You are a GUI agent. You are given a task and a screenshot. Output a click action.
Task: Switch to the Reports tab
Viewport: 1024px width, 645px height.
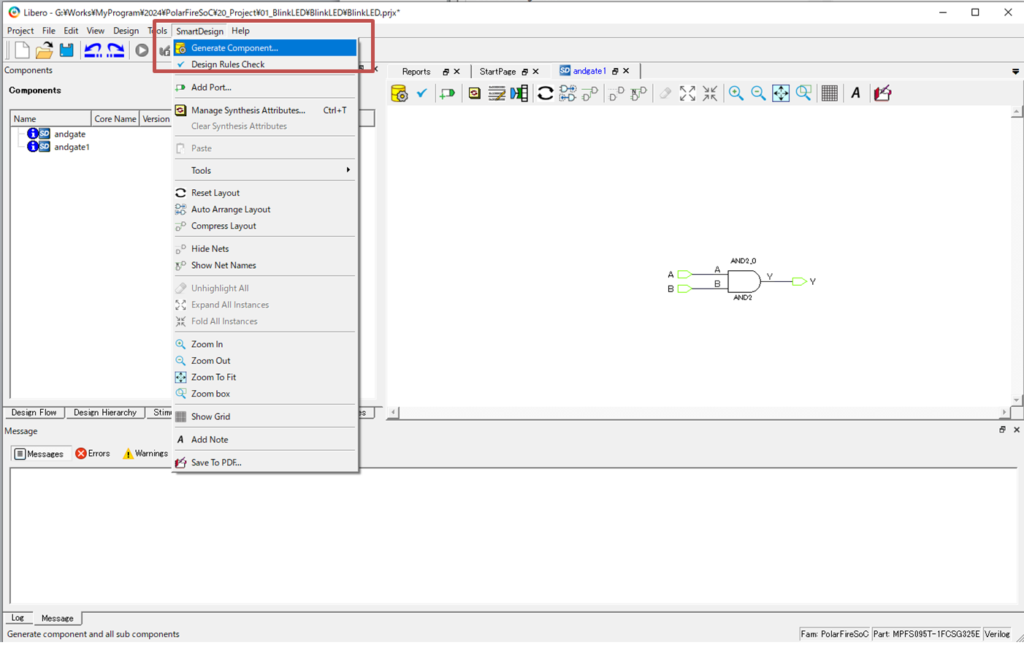coord(416,72)
